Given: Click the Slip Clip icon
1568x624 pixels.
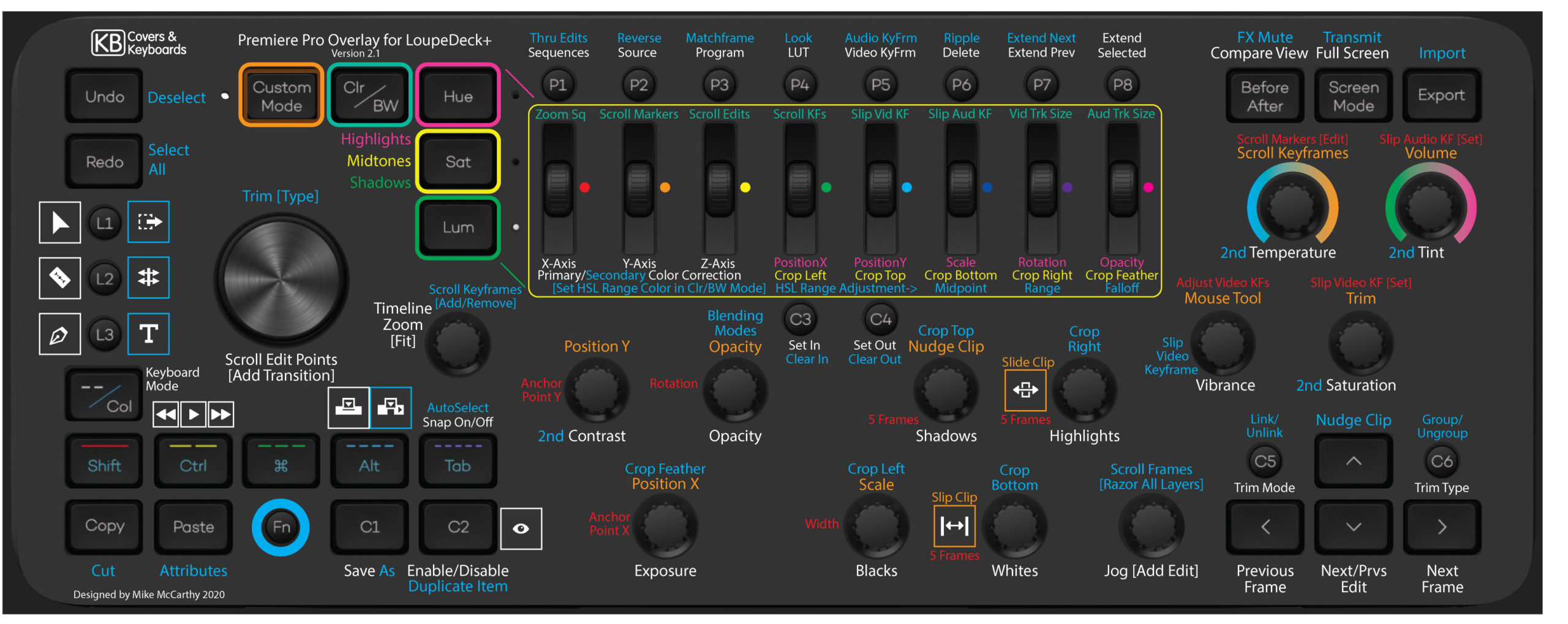Looking at the screenshot, I should [x=954, y=525].
